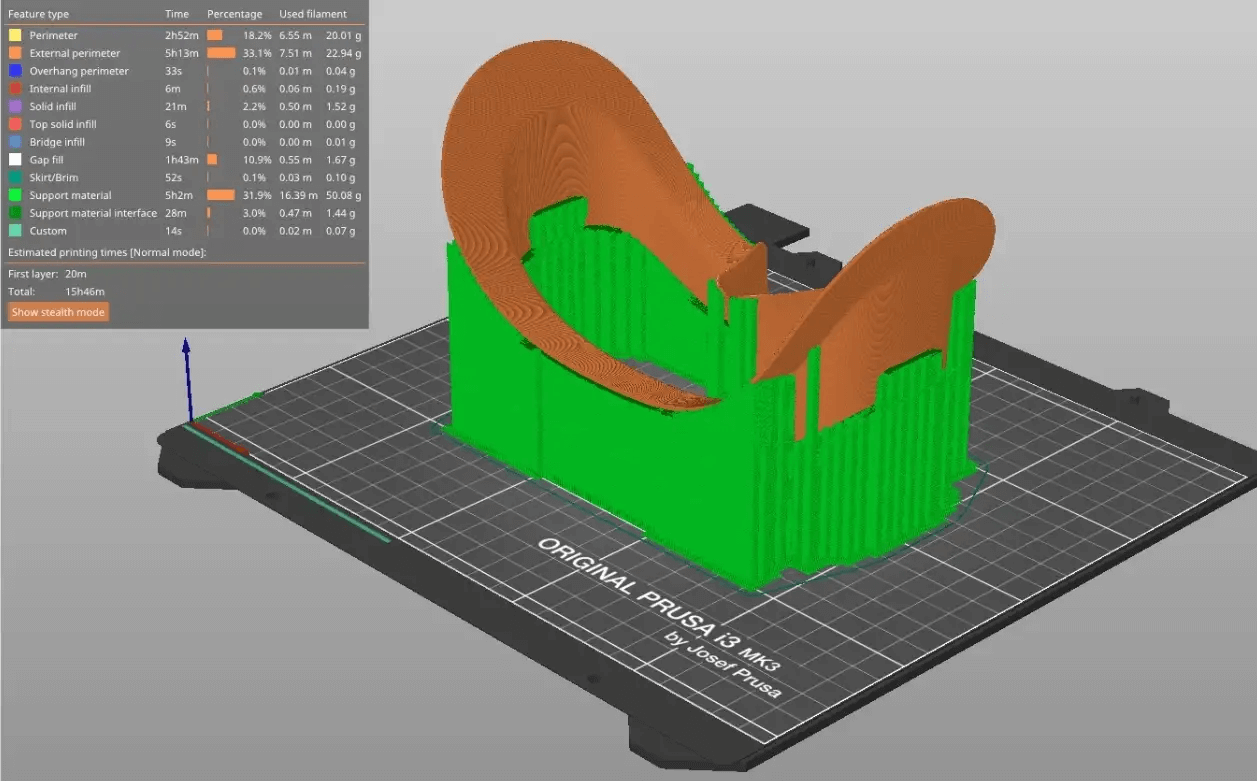Click the Percentage column header
This screenshot has height=781, width=1257.
(234, 14)
